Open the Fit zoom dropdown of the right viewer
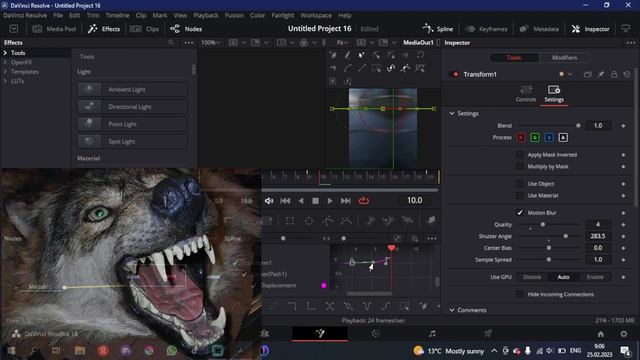Viewport: 640px width, 360px height. pyautogui.click(x=342, y=42)
